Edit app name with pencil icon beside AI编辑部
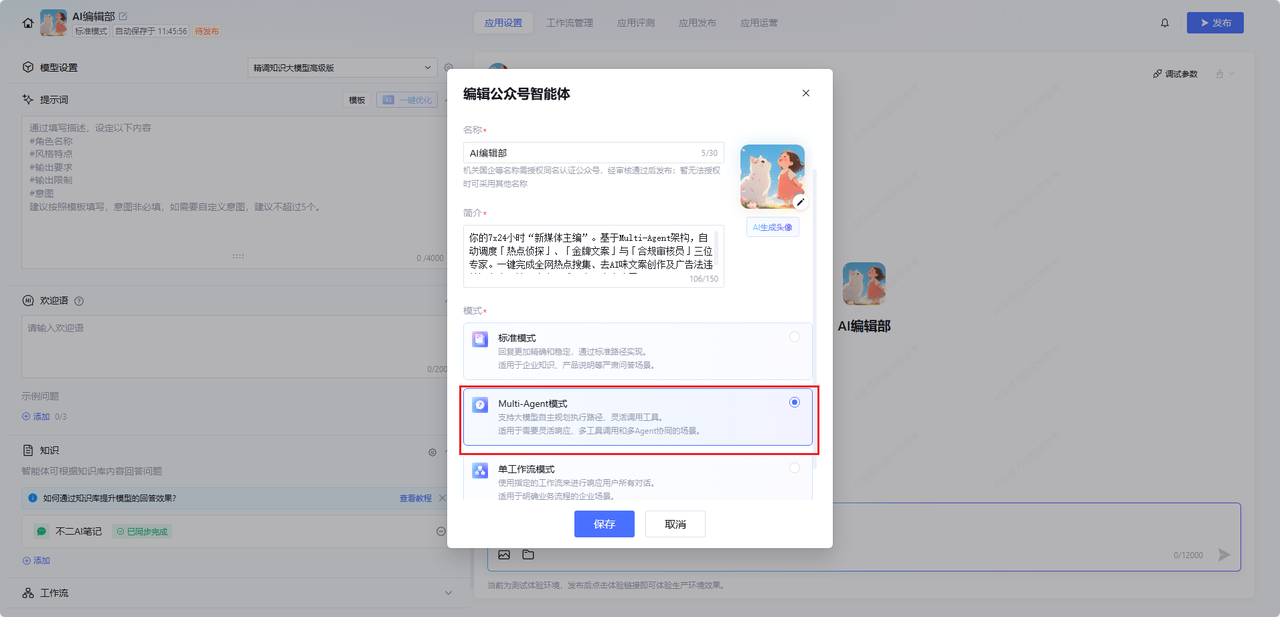This screenshot has width=1280, height=617. [x=123, y=16]
